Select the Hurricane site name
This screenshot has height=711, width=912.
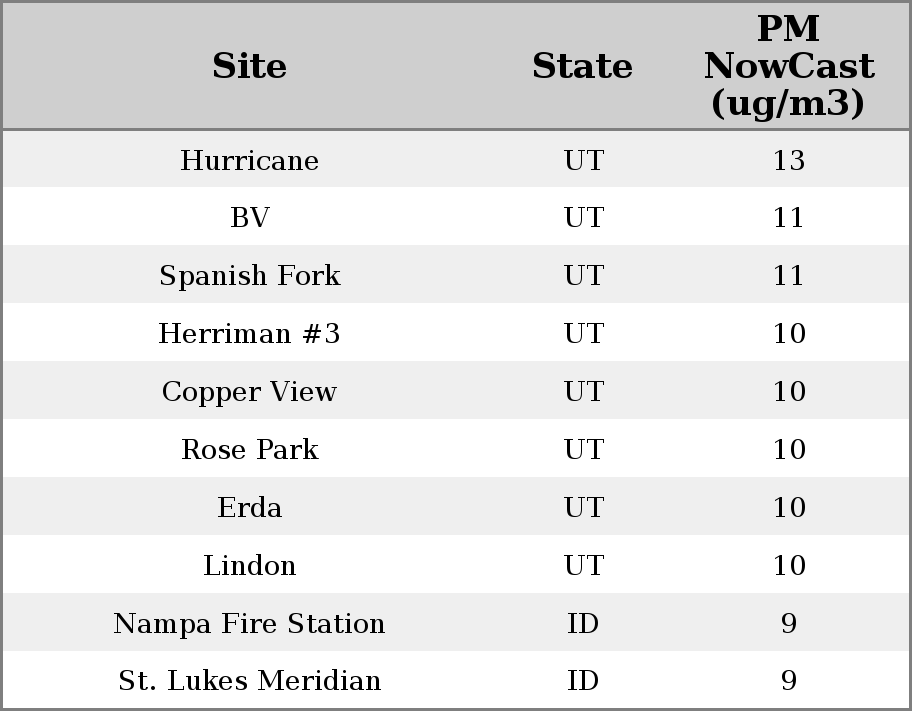[249, 161]
